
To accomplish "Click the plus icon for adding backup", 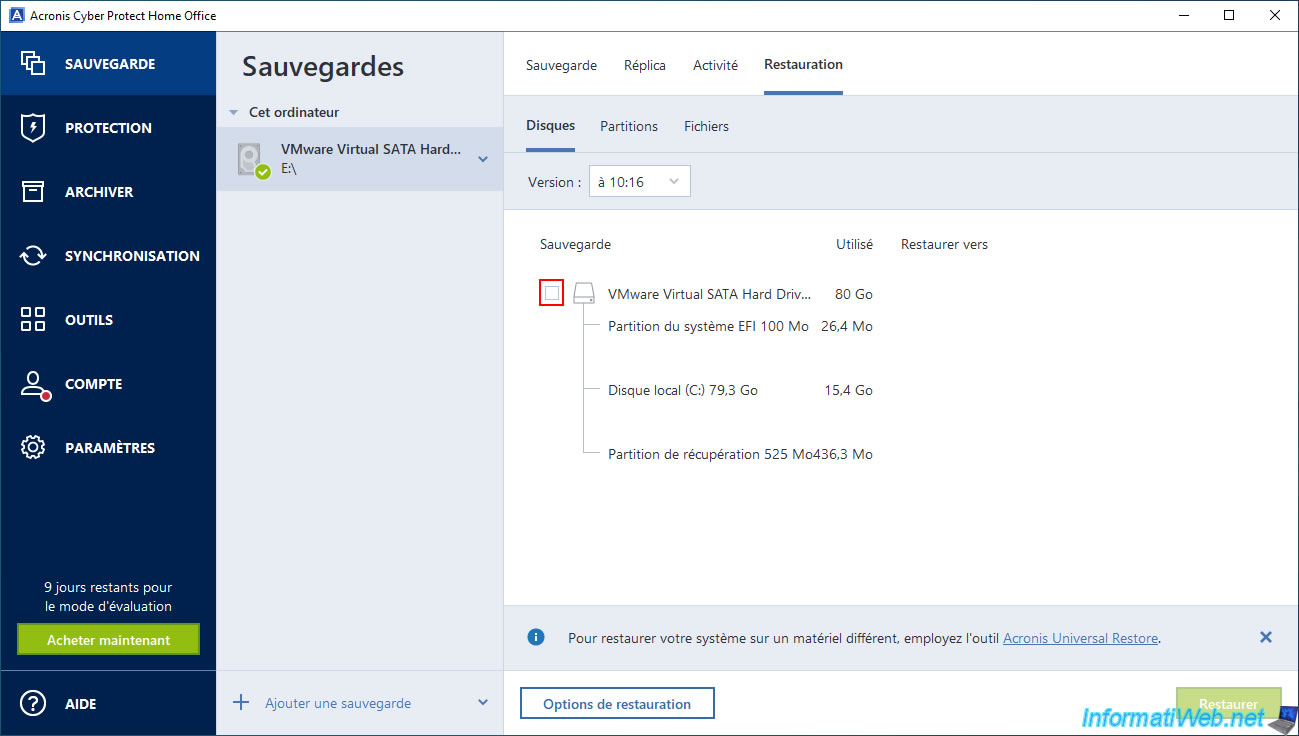I will (241, 702).
